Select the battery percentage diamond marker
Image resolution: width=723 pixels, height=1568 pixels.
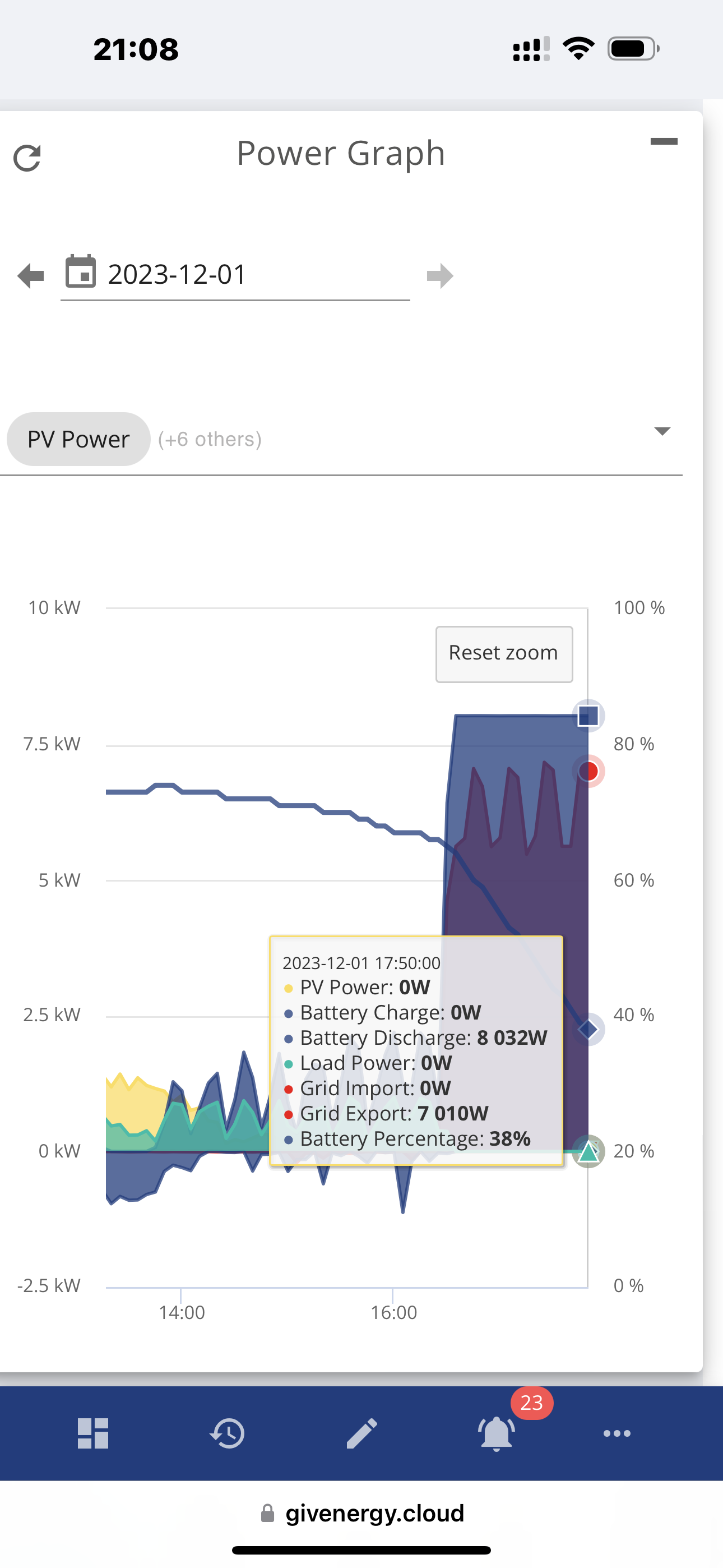click(x=588, y=1029)
